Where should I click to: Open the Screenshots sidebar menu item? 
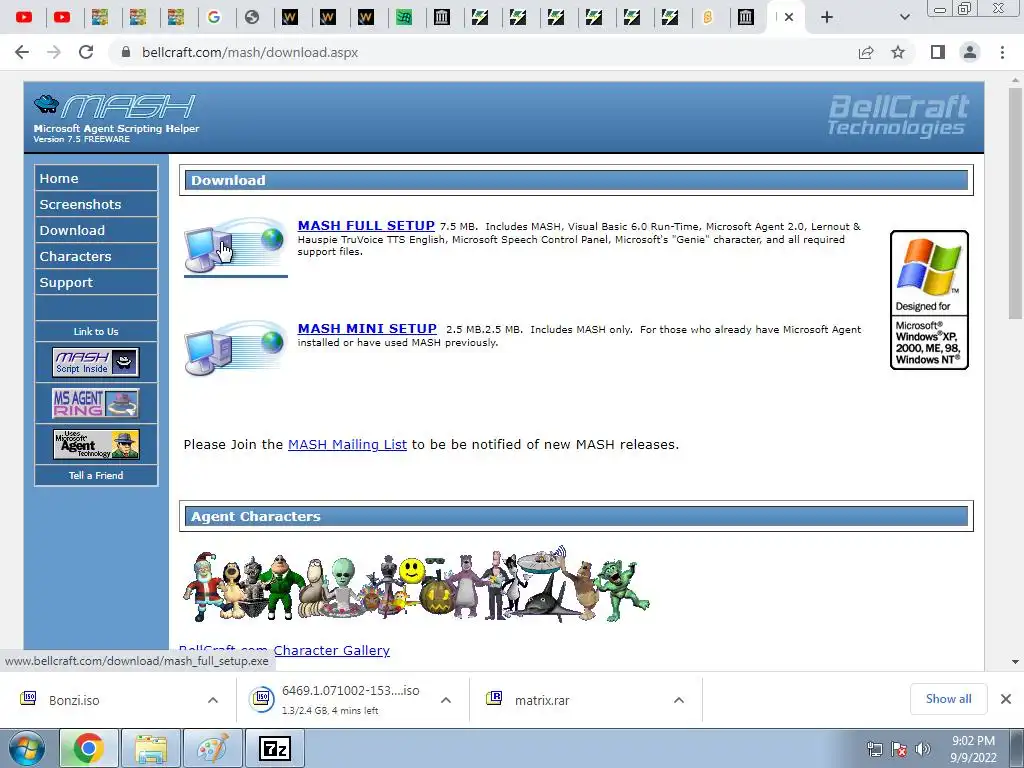click(96, 204)
